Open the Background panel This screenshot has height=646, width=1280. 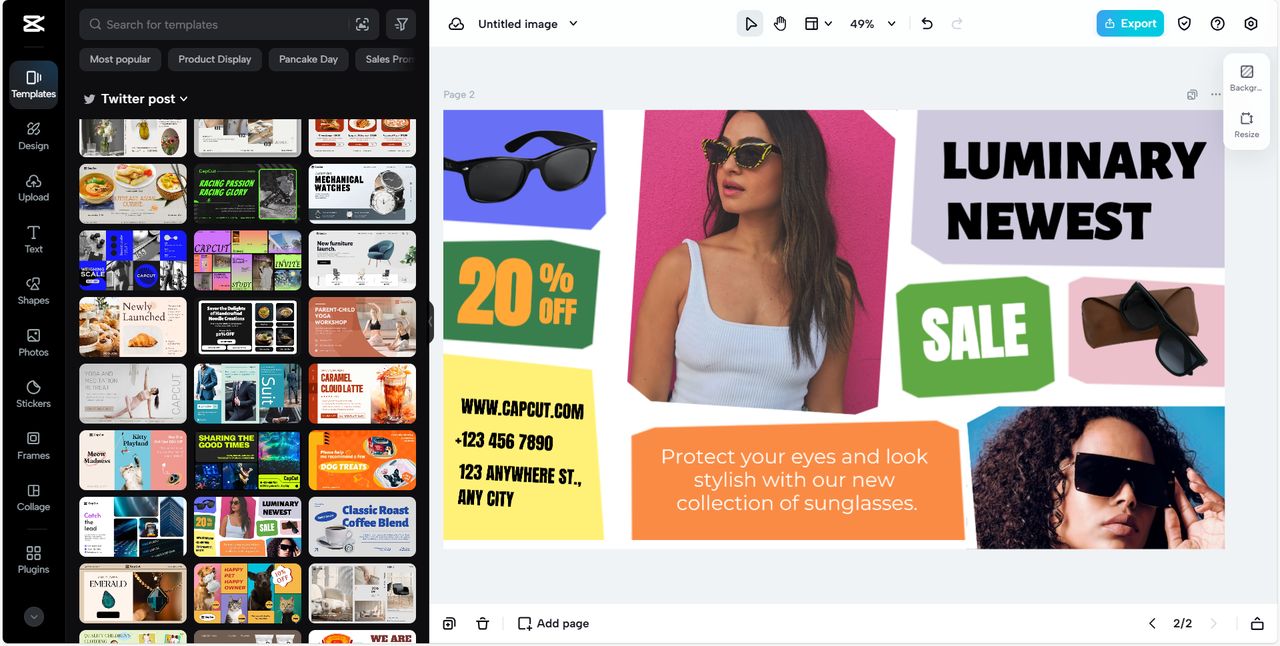click(1246, 79)
